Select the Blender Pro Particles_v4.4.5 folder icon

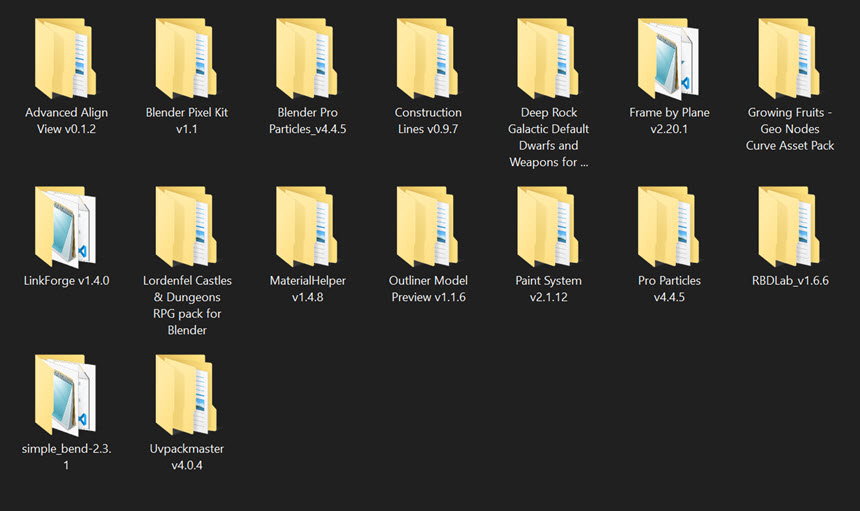[x=307, y=58]
